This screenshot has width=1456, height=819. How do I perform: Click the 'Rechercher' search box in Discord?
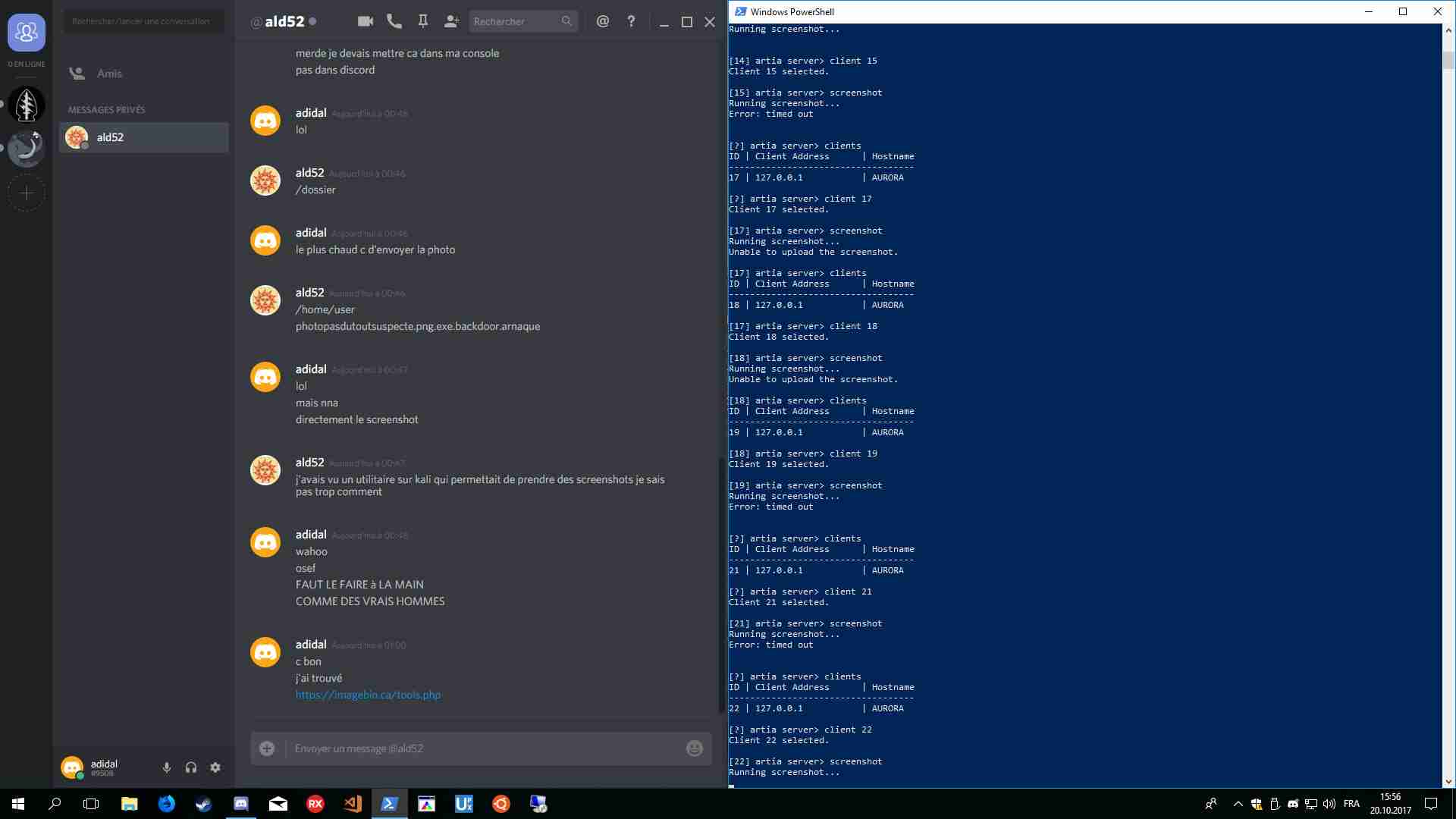(x=523, y=21)
